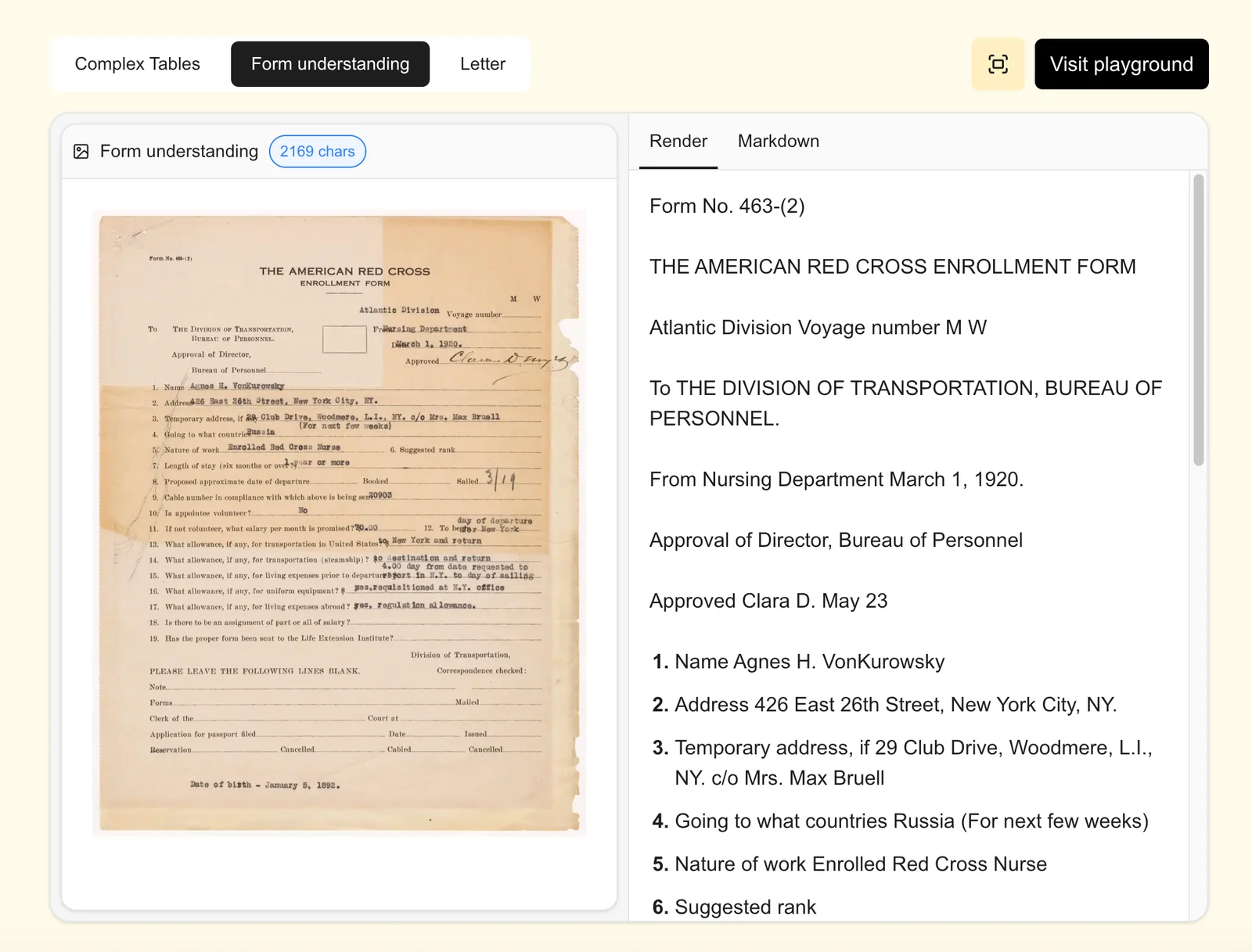
Task: Click the 2169 chars badge
Action: point(317,152)
